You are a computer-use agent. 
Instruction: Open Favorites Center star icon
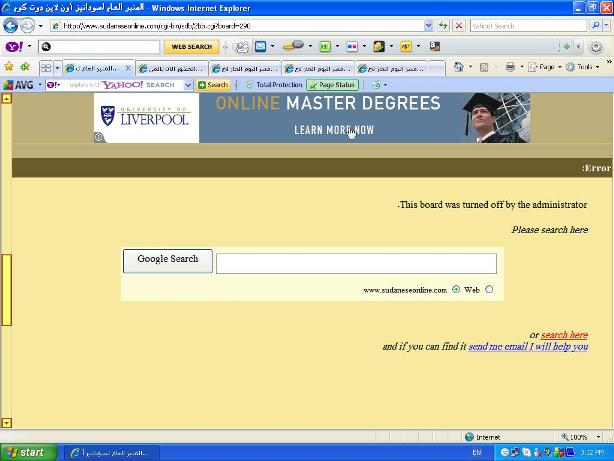[x=9, y=67]
